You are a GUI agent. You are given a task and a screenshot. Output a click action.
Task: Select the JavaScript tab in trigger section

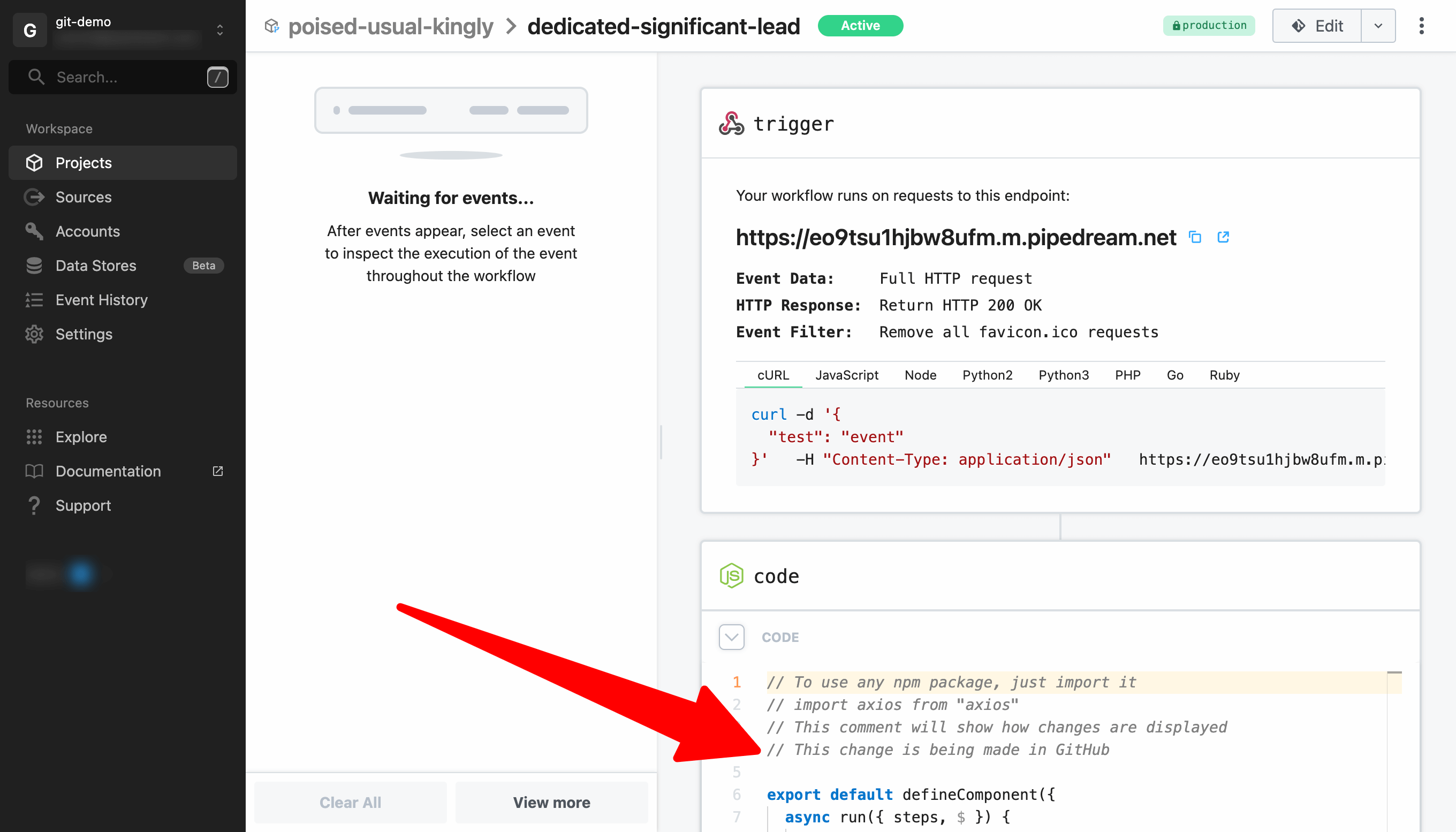point(847,374)
